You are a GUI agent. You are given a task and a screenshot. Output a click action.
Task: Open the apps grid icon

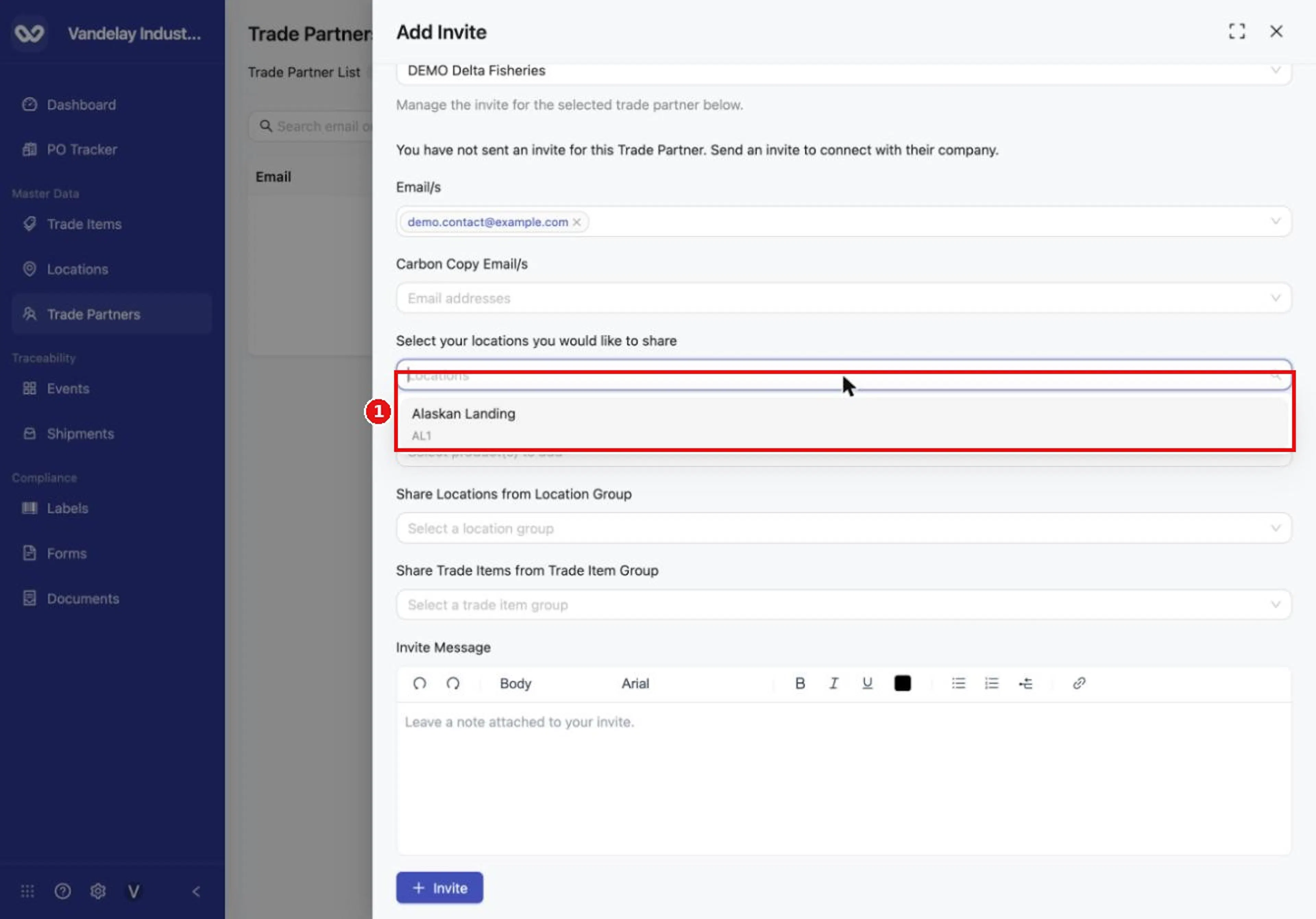[x=27, y=891]
